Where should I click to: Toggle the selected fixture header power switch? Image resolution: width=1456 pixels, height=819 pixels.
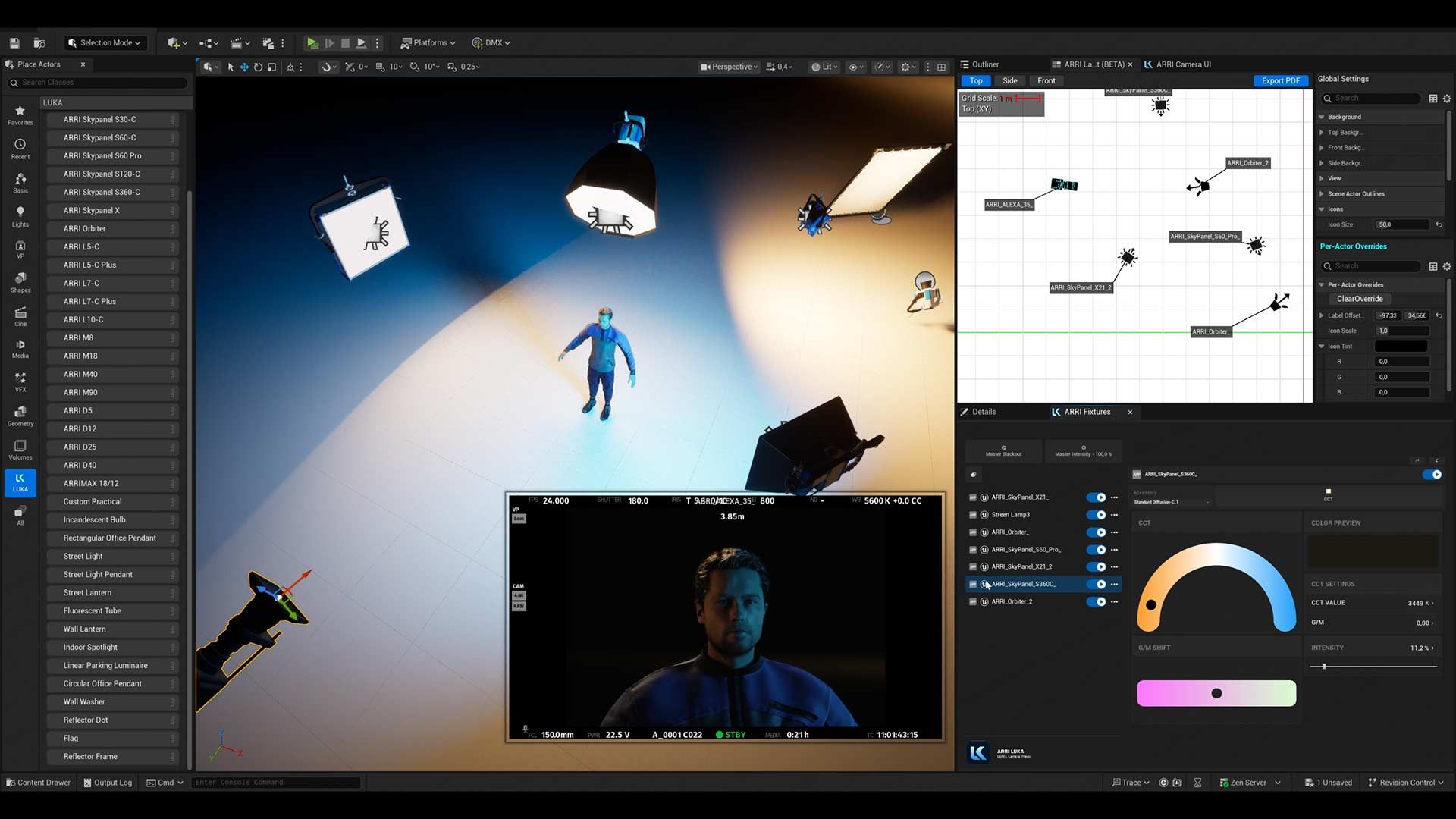(x=1432, y=475)
